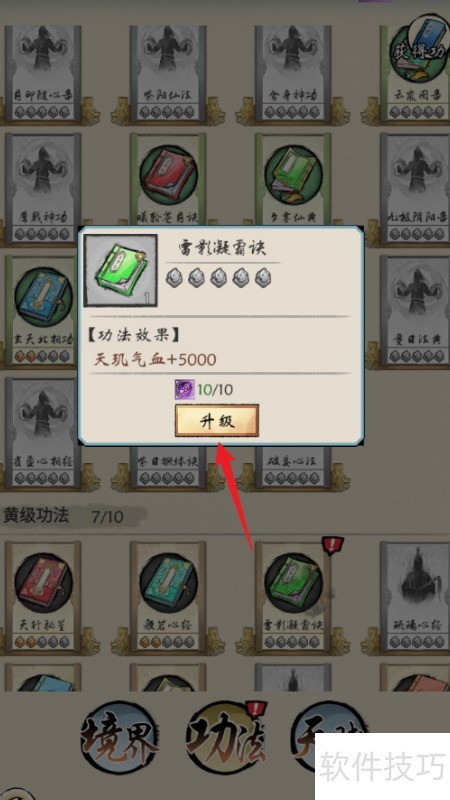This screenshot has width=450, height=800.
Task: Open the 境界 tab at bottom
Action: coord(119,738)
